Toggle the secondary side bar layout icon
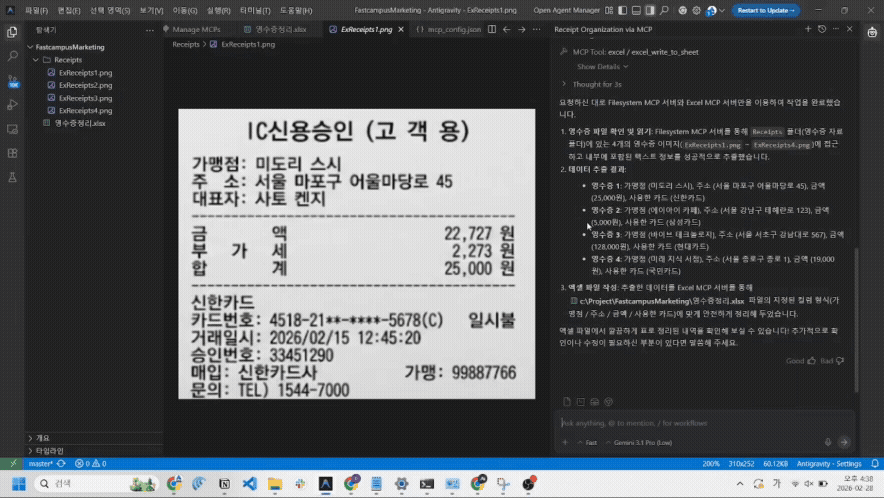The width and height of the screenshot is (884, 498). pos(649,10)
